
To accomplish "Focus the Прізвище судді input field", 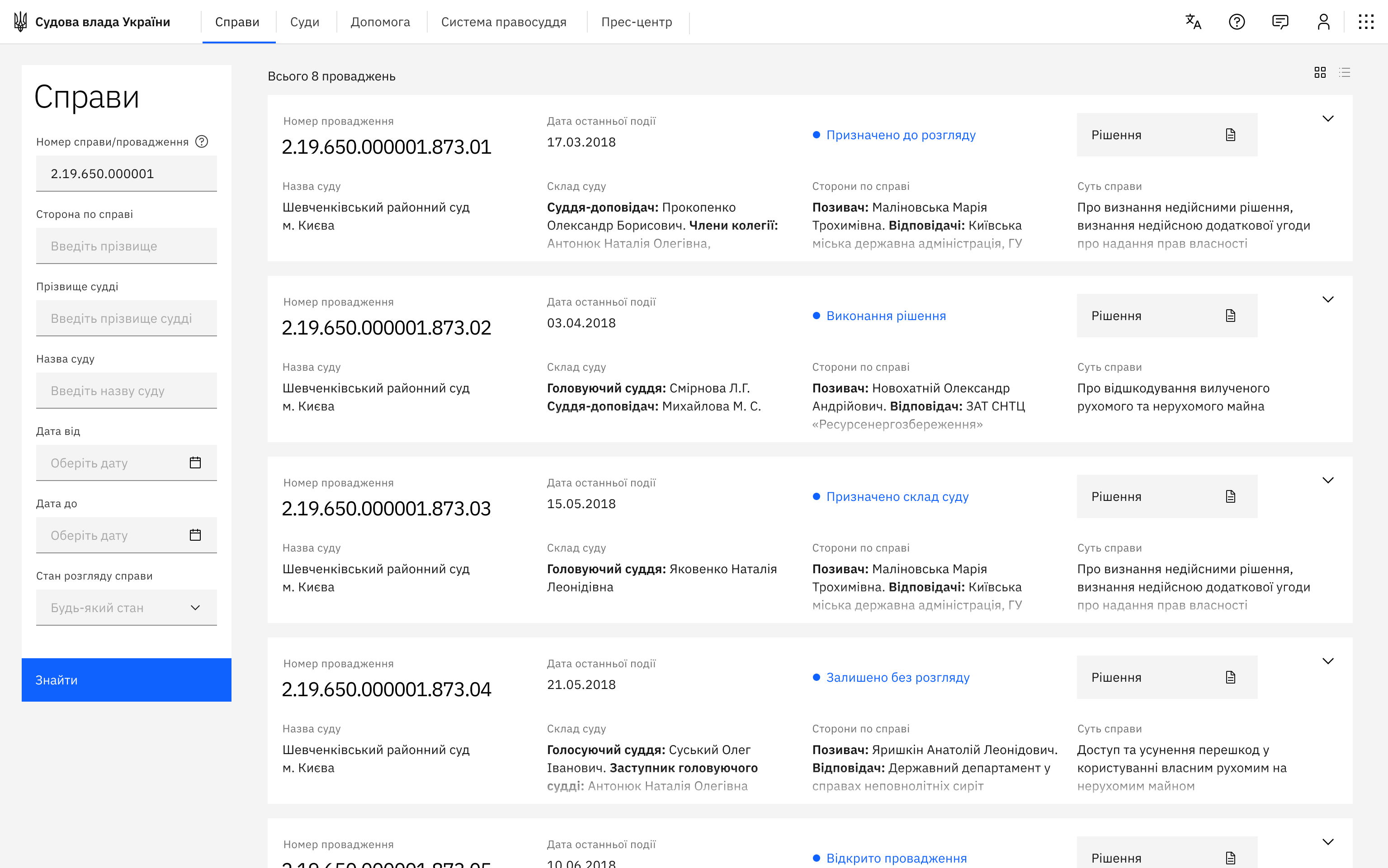I will (x=126, y=318).
